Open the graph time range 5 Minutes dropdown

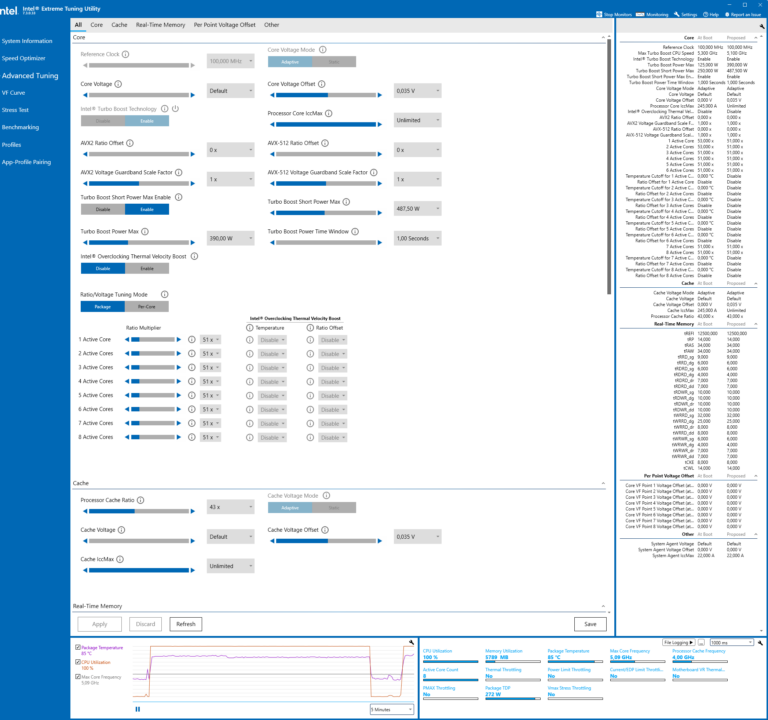(390, 708)
